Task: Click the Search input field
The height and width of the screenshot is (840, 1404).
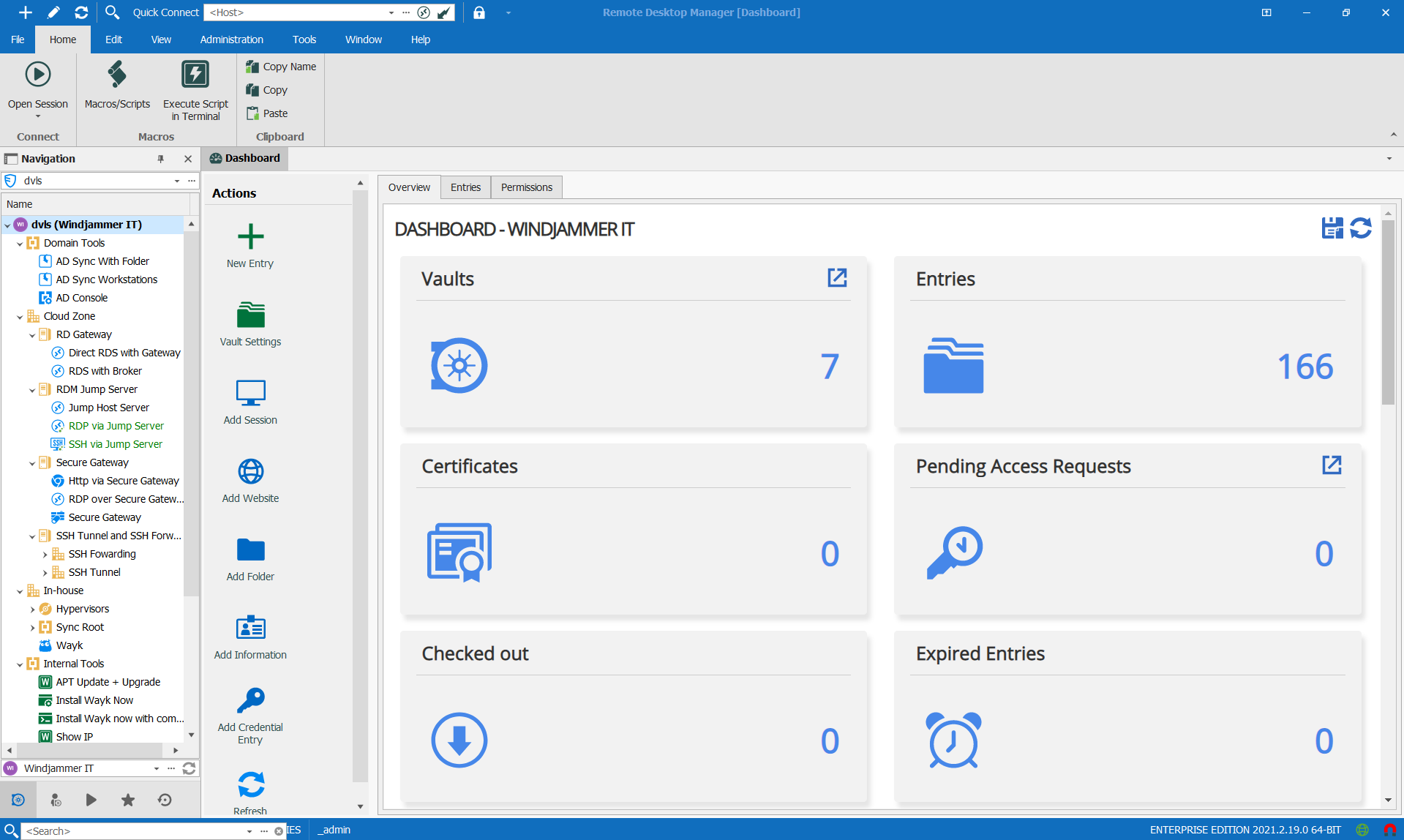Action: tap(134, 831)
